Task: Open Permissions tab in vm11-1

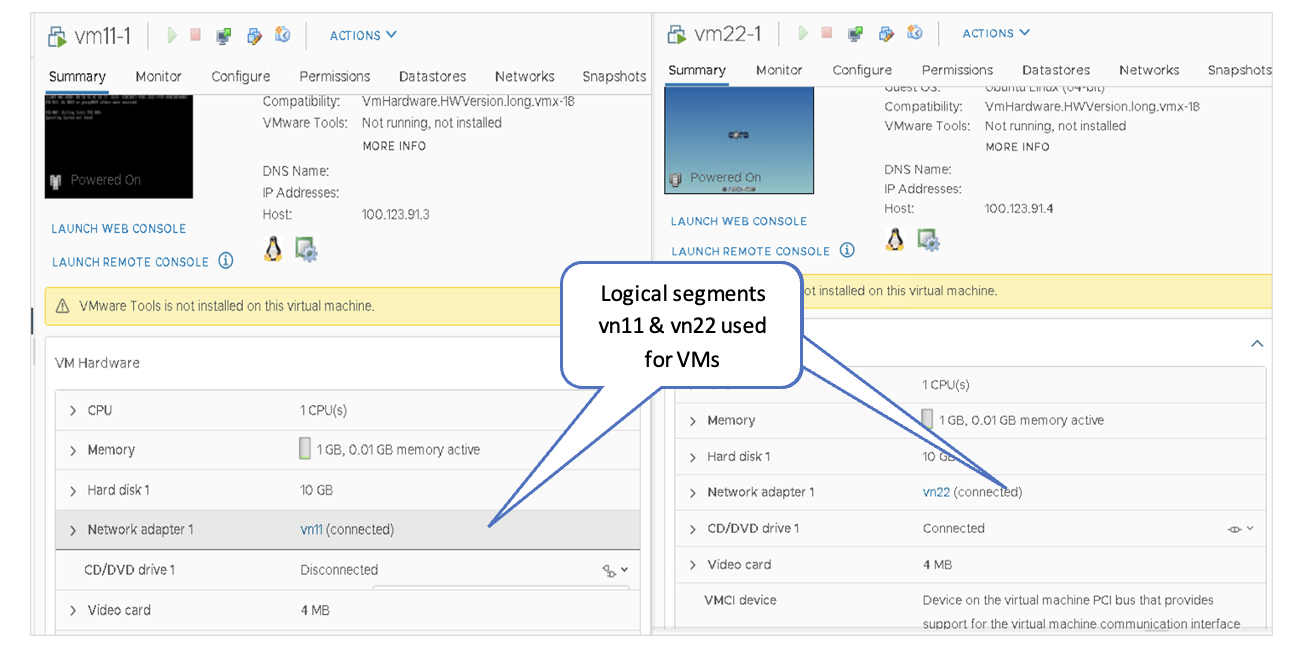Action: [335, 76]
